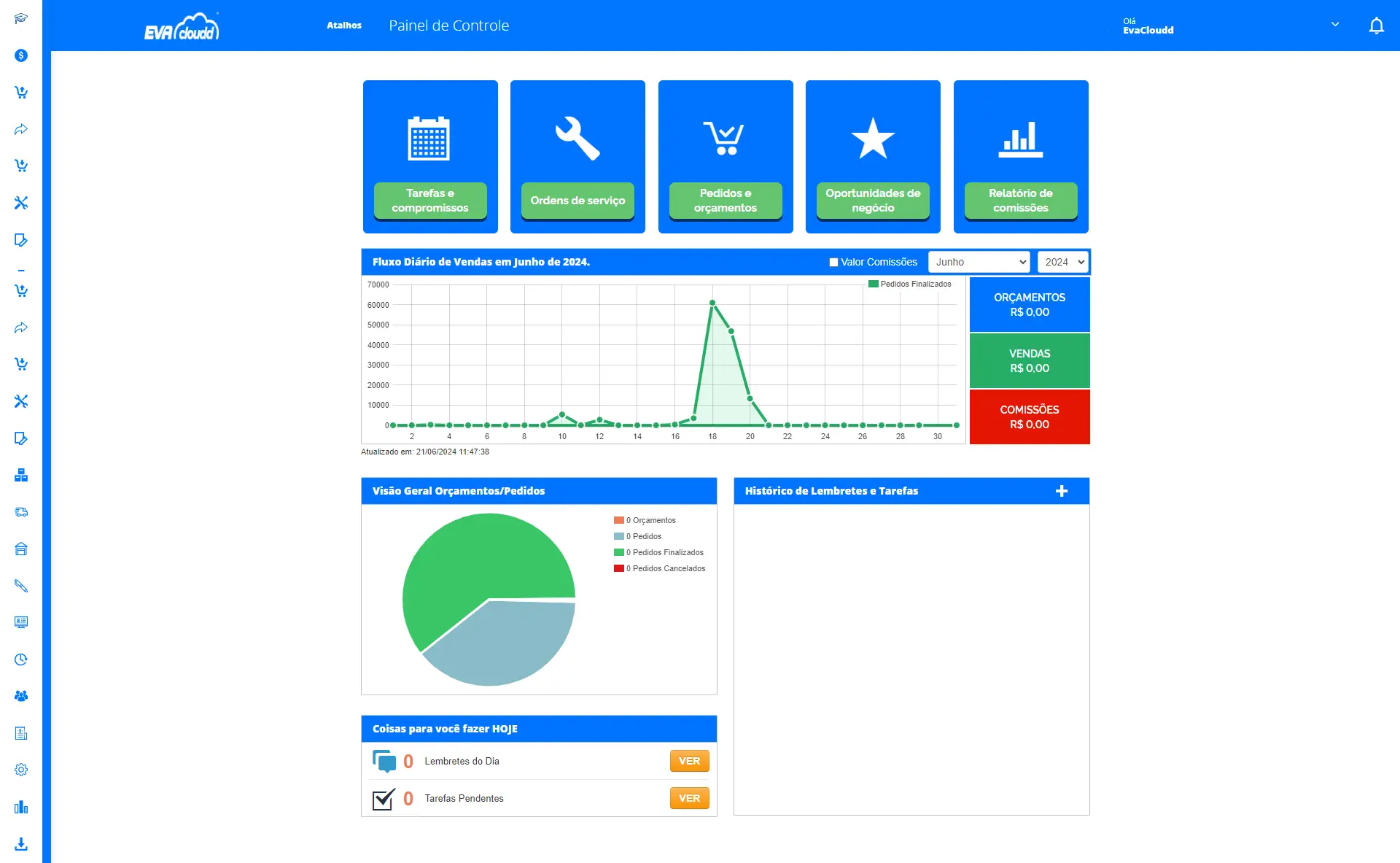1400x863 pixels.
Task: Click the delivery truck sidebar icon
Action: click(x=21, y=512)
